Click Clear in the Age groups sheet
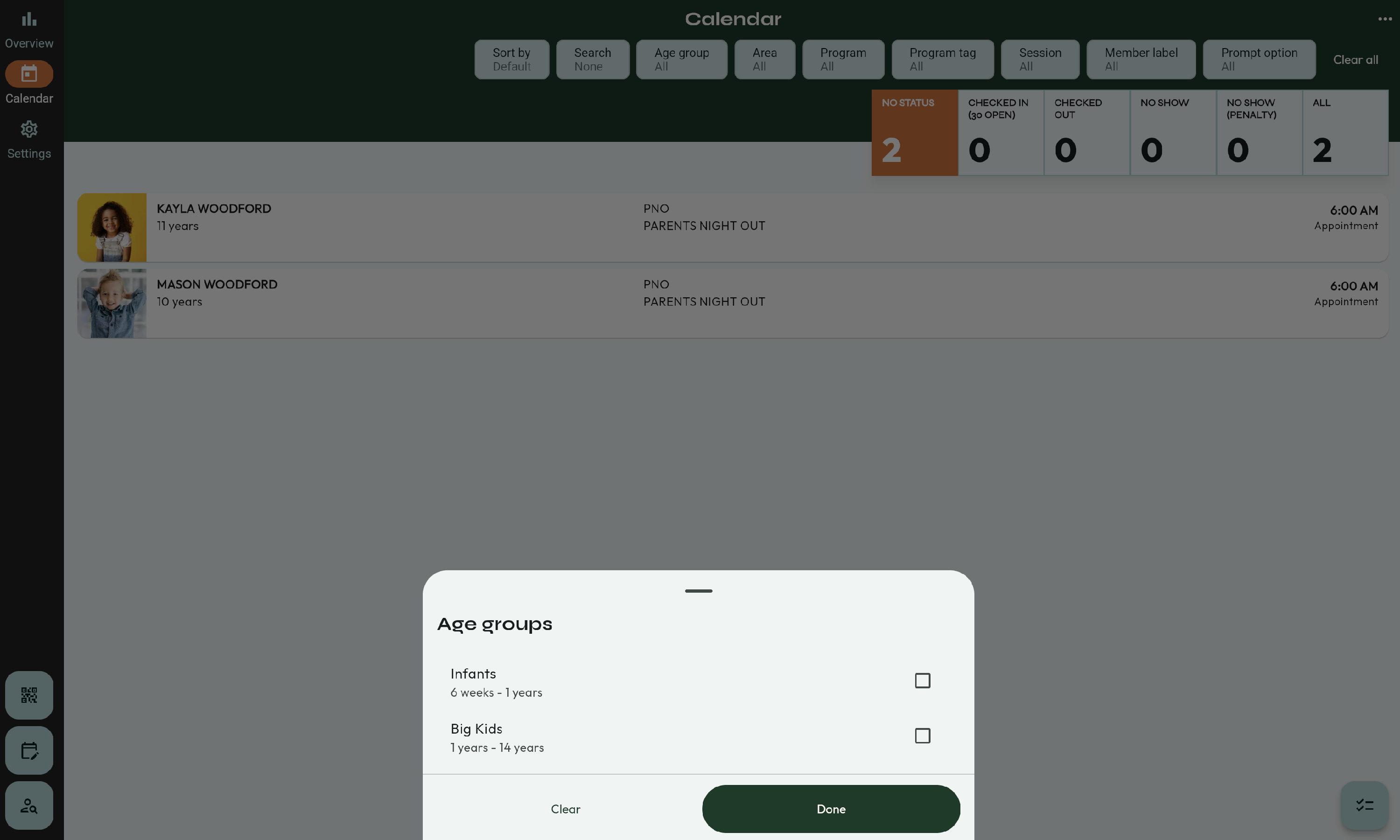This screenshot has width=1400, height=840. tap(565, 809)
